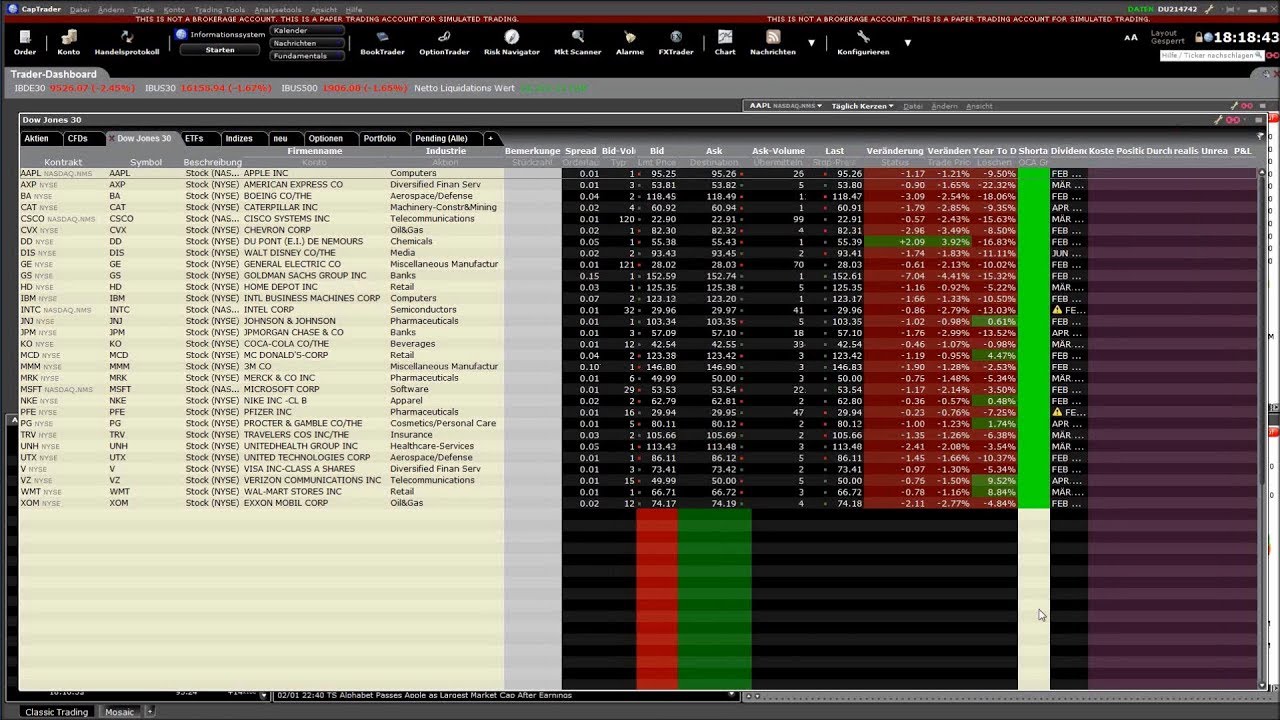This screenshot has height=720, width=1280.
Task: Click the AAPL chart panel link-chain icon
Action: point(1246,106)
